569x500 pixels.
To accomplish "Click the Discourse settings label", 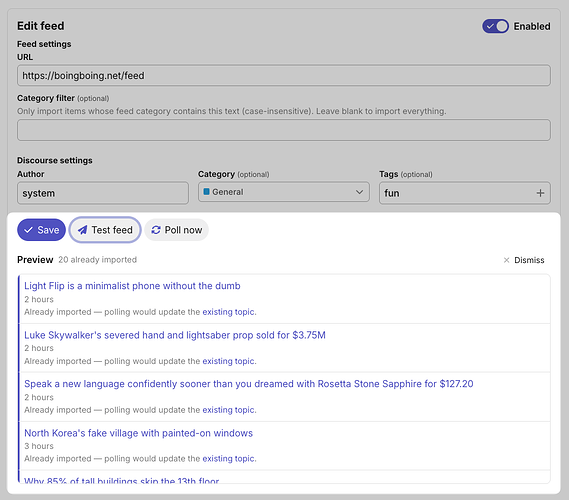I will click(55, 160).
